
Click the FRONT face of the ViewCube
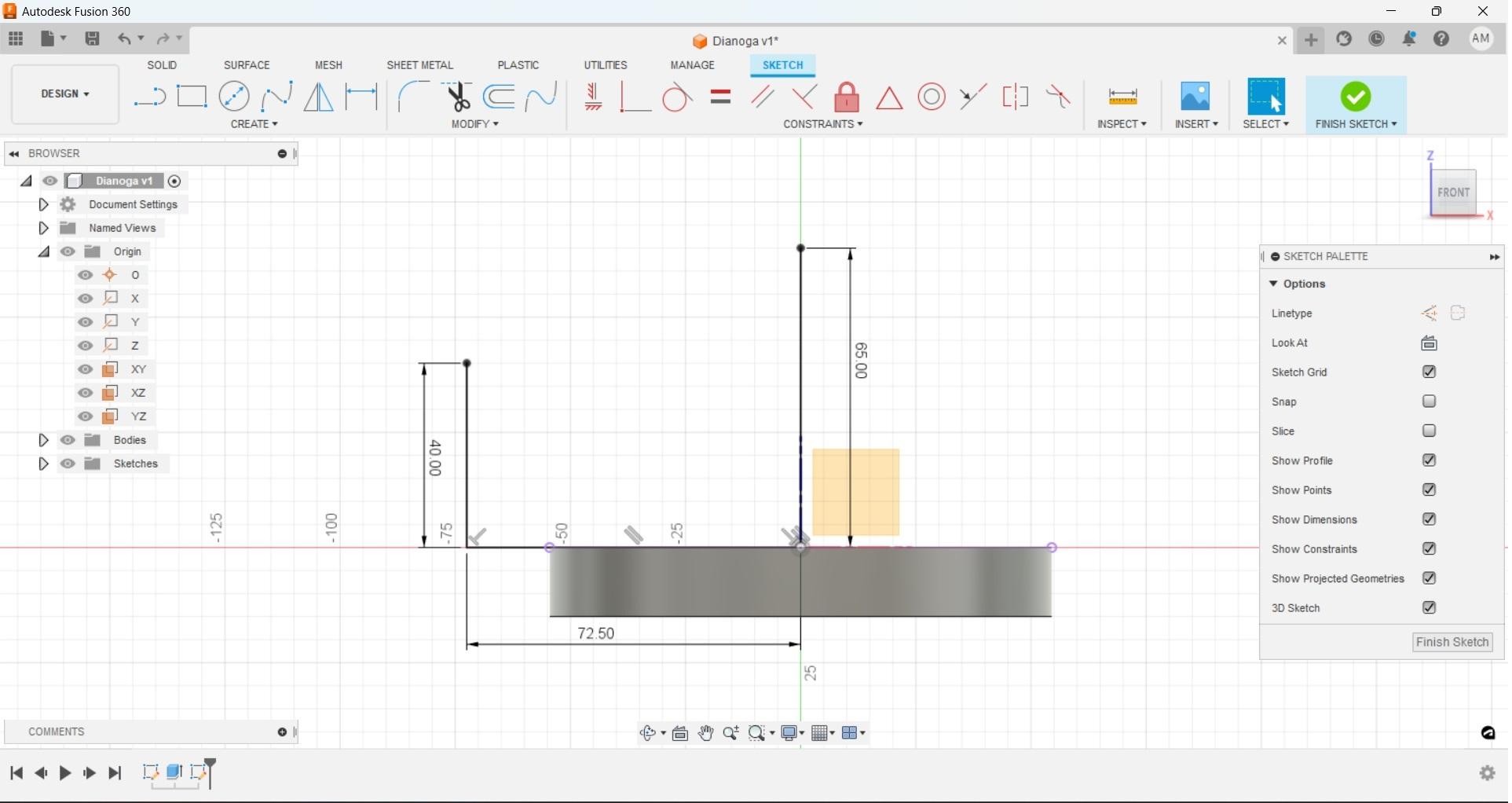1454,192
